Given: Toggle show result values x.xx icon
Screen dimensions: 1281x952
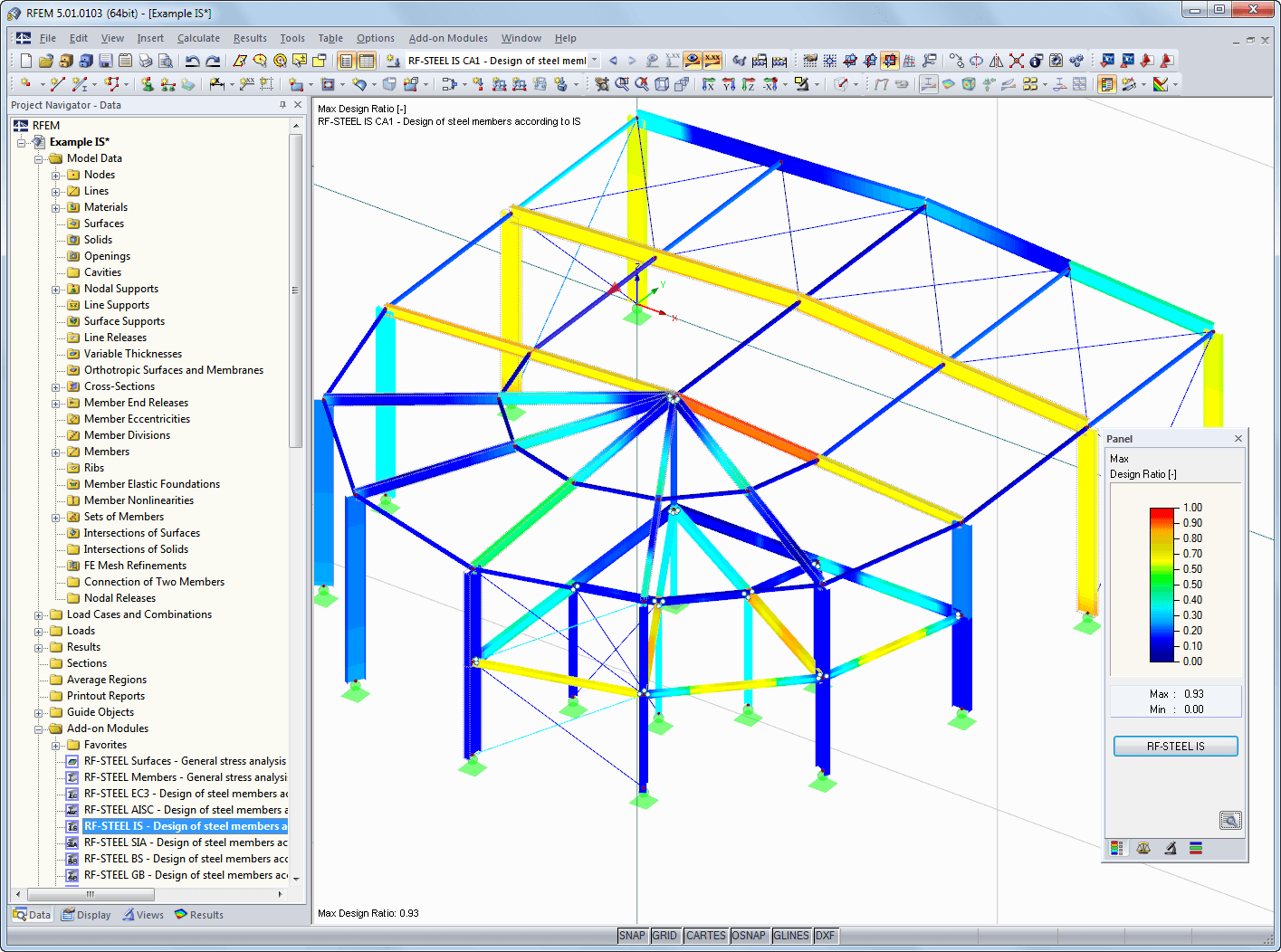Looking at the screenshot, I should (712, 61).
